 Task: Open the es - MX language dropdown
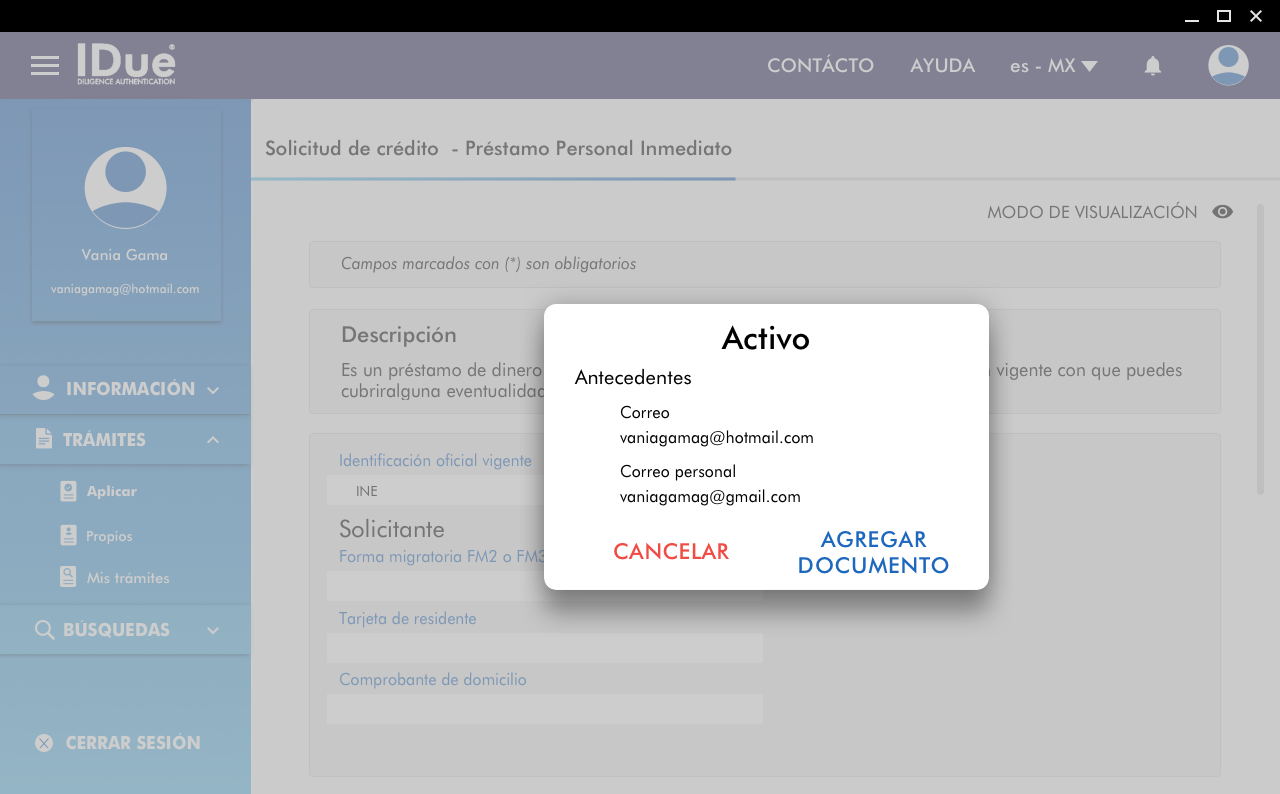1053,66
